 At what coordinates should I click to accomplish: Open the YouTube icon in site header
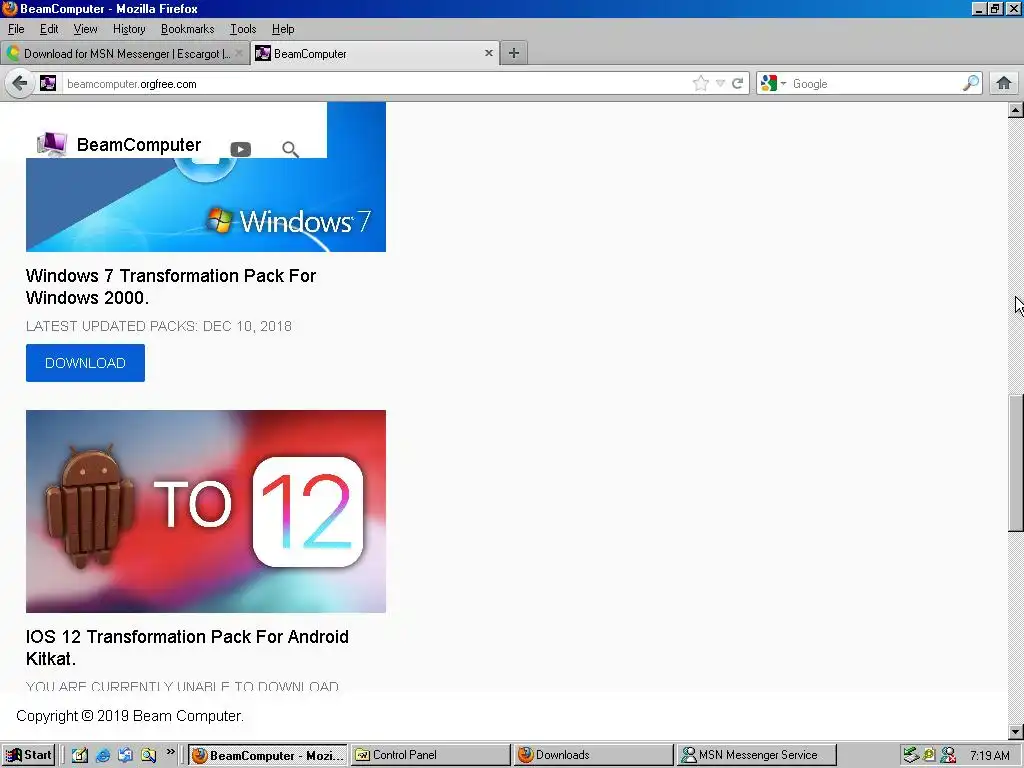(240, 150)
